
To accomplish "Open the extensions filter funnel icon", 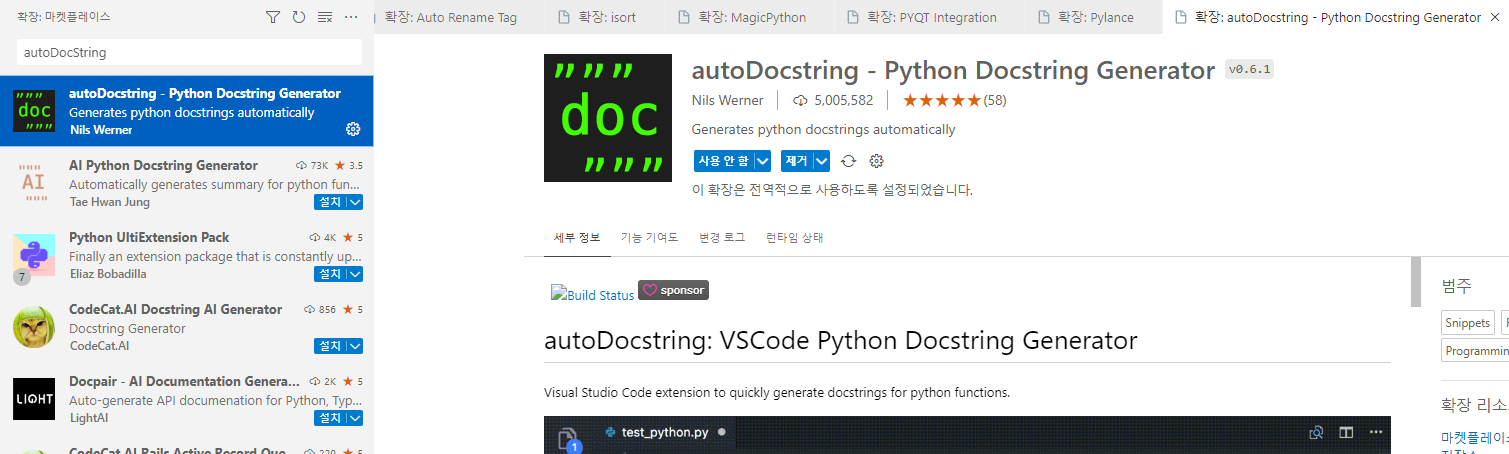I will coord(273,17).
